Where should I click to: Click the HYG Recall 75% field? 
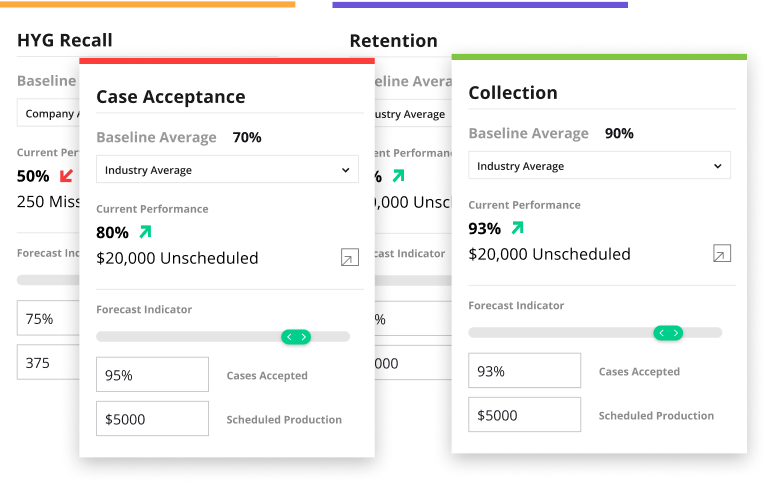tap(48, 318)
